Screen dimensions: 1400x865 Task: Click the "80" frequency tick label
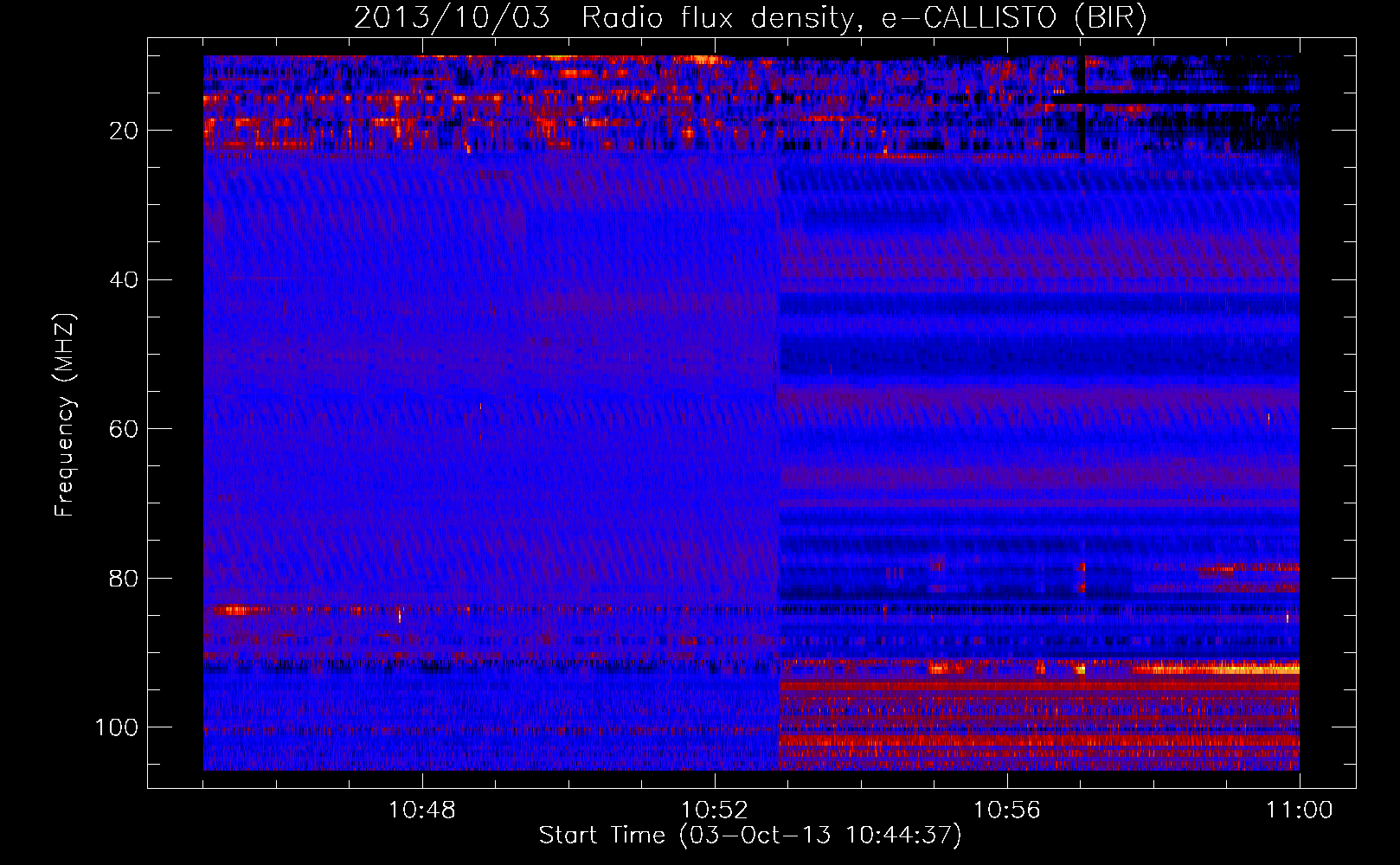[124, 578]
